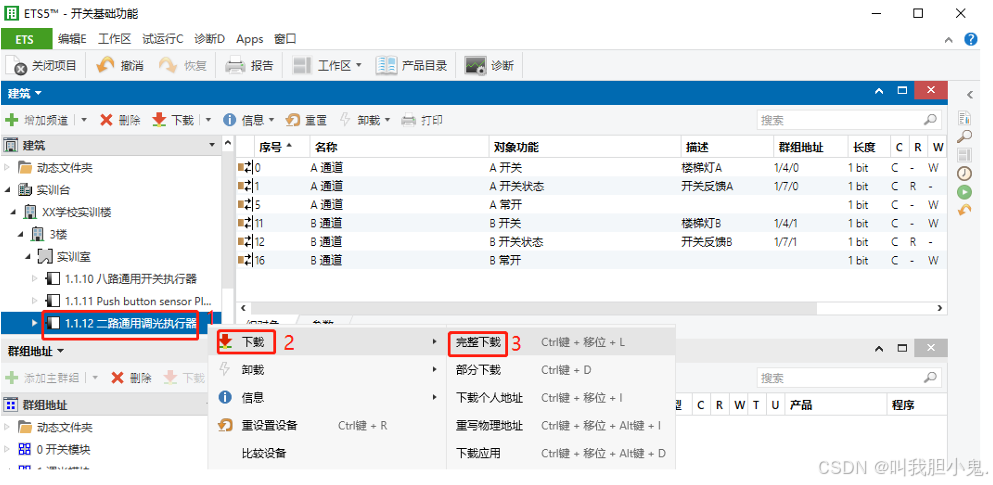Open the 试运行C menu

pyautogui.click(x=162, y=39)
